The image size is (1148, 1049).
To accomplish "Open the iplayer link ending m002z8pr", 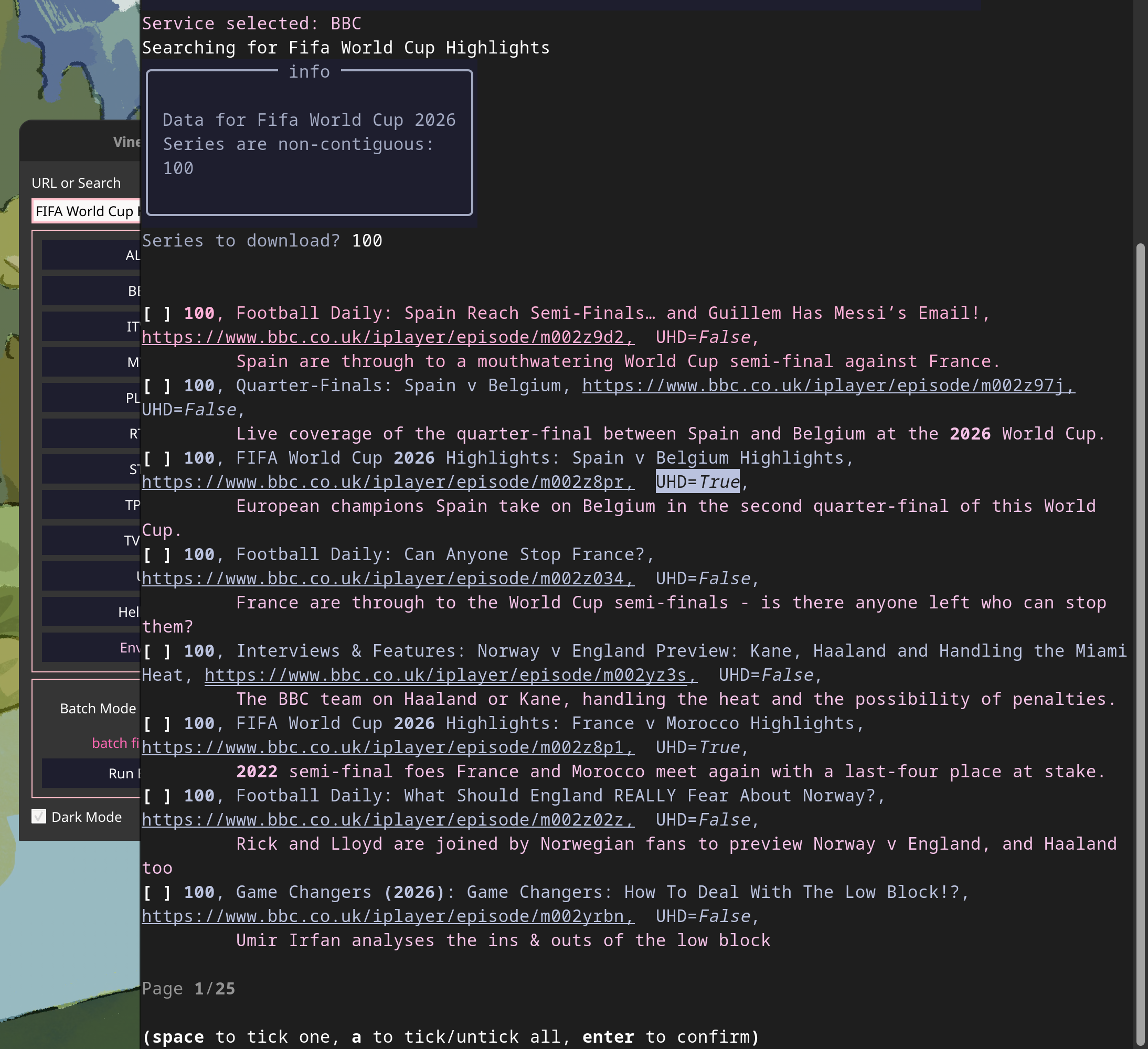I will 388,482.
